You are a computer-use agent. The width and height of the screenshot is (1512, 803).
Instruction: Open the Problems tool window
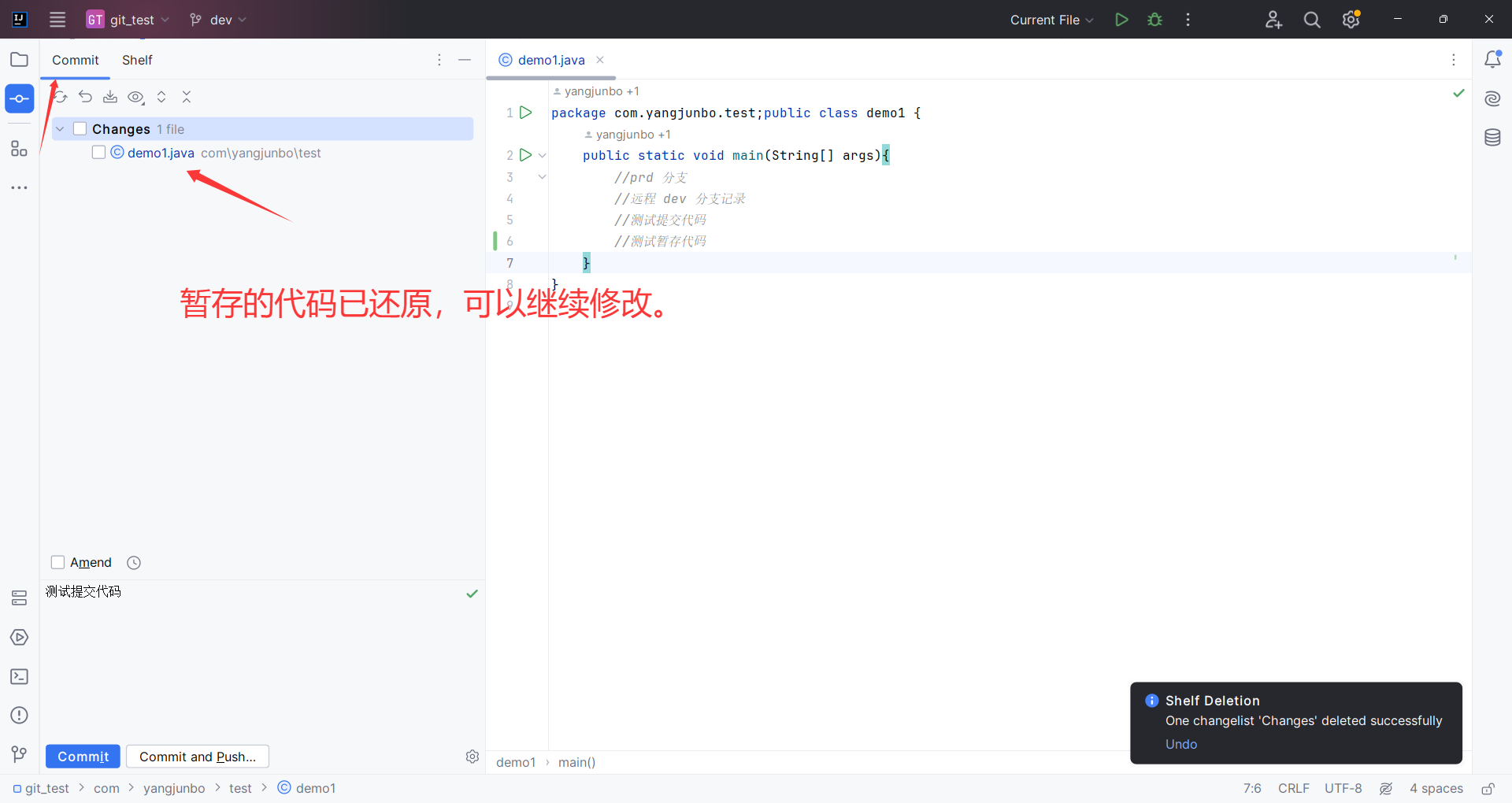point(19,715)
